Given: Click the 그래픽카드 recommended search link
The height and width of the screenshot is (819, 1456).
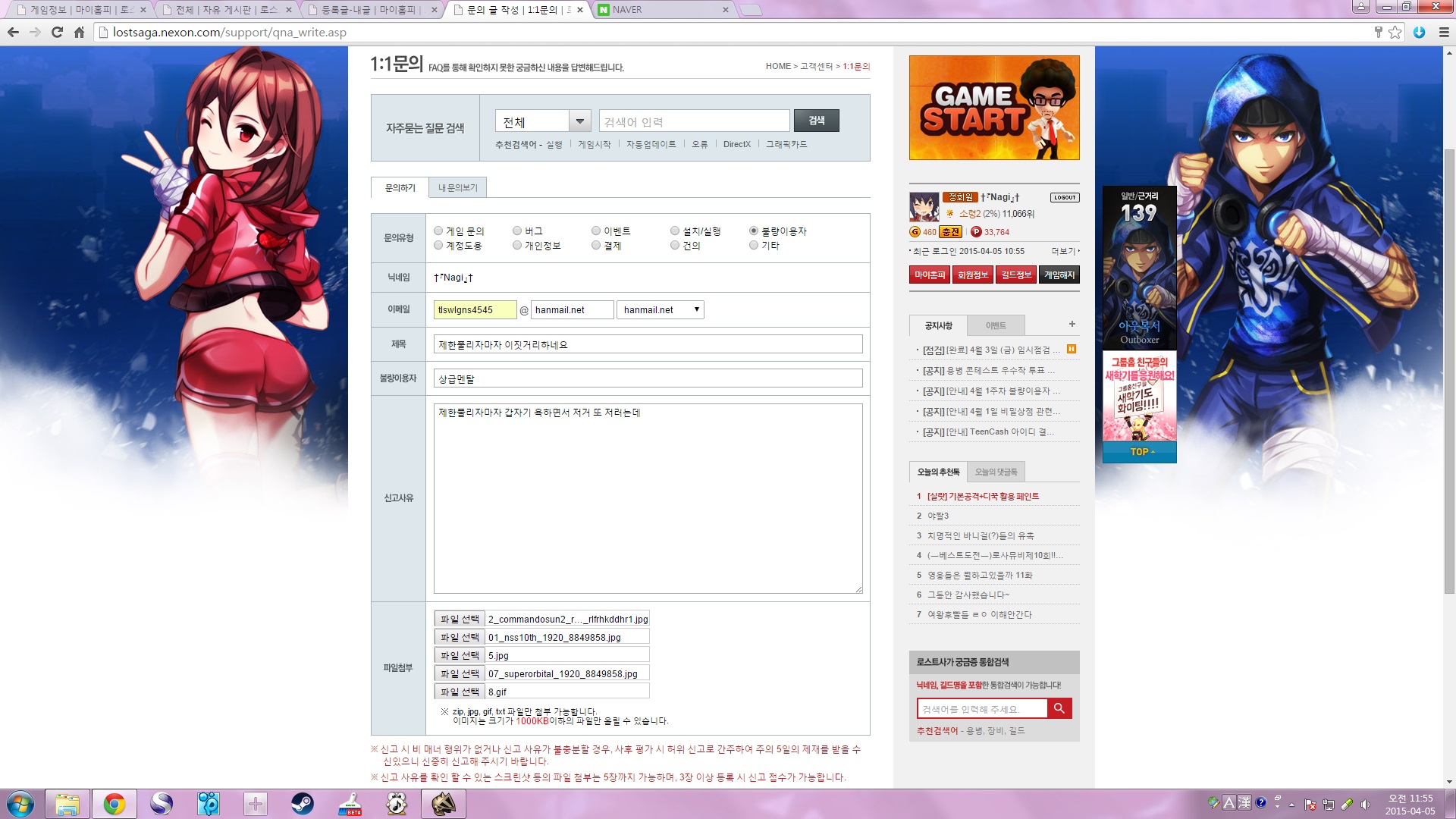Looking at the screenshot, I should coord(786,144).
